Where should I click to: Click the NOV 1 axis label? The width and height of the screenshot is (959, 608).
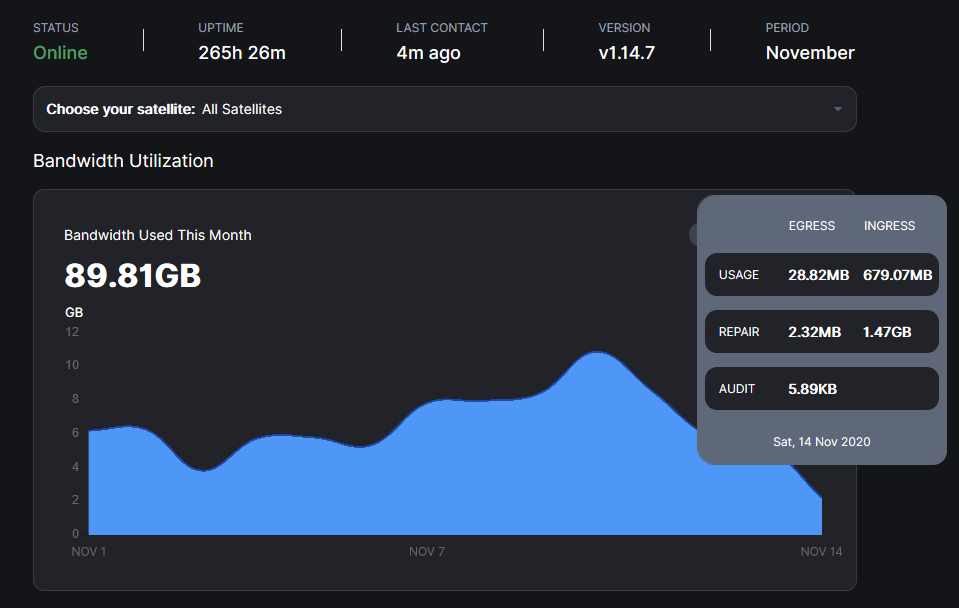(89, 551)
